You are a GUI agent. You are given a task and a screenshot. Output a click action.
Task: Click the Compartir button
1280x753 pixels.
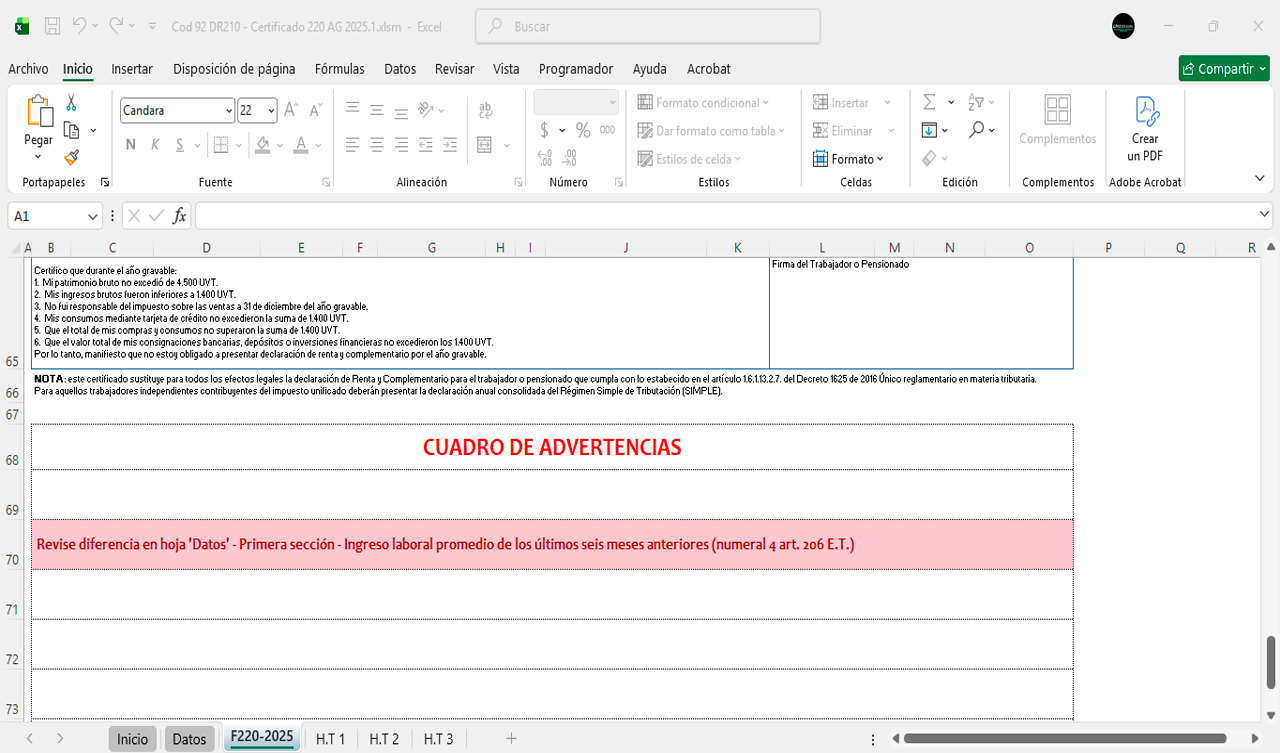click(x=1223, y=69)
